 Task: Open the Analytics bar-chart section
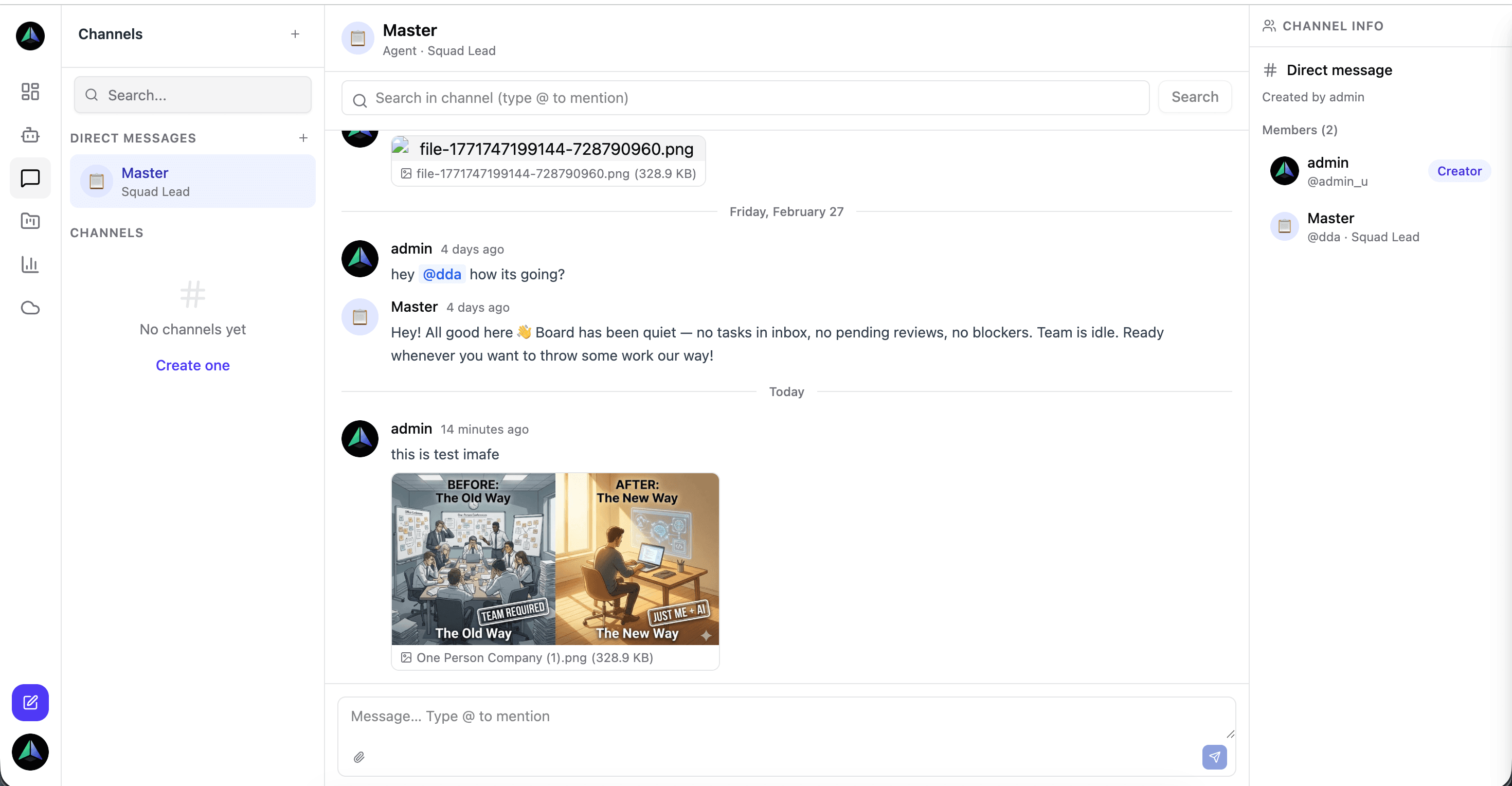(30, 264)
